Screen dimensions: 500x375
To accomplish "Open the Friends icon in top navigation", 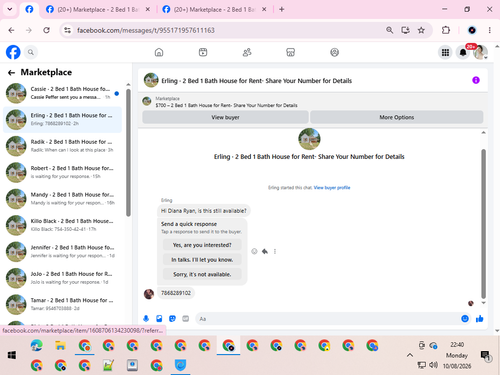I will [247, 52].
